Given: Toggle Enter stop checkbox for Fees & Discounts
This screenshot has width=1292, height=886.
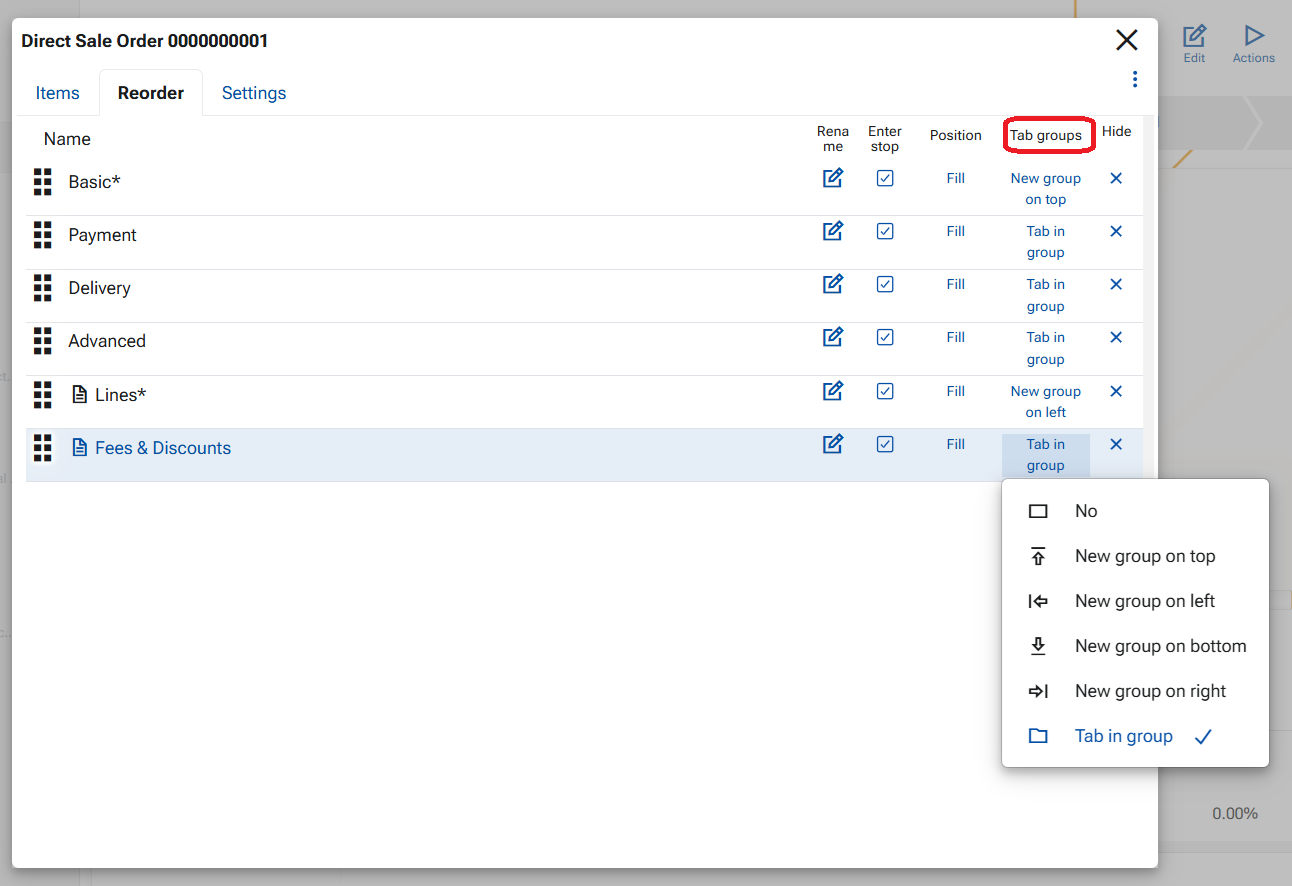Looking at the screenshot, I should click(x=885, y=444).
